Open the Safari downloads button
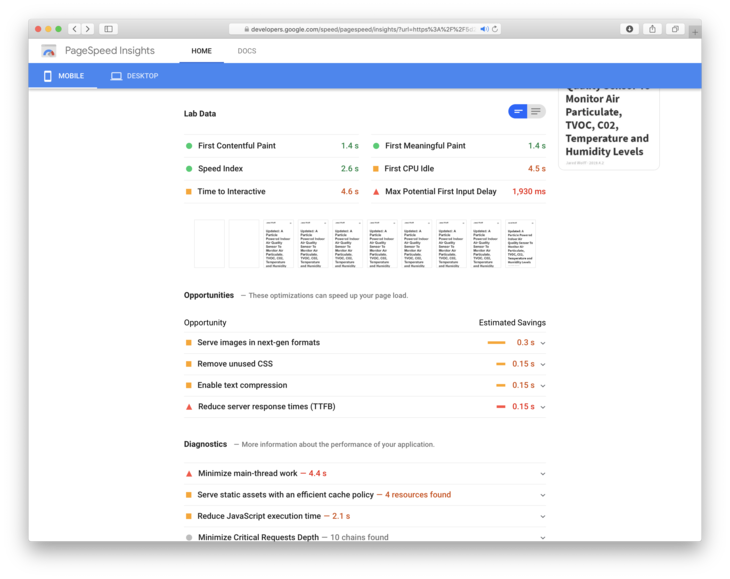This screenshot has height=579, width=730. pos(629,29)
